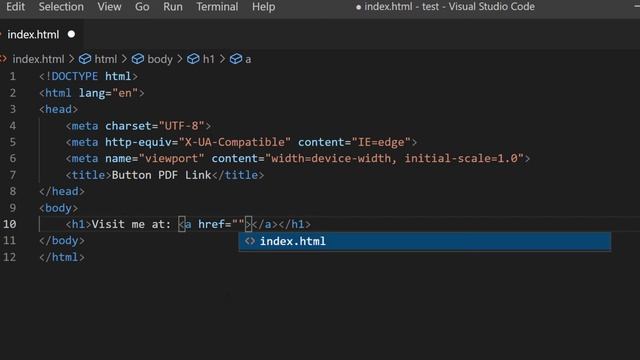Place cursor inside the empty href quotes
Image resolution: width=640 pixels, height=360 pixels.
(x=238, y=224)
